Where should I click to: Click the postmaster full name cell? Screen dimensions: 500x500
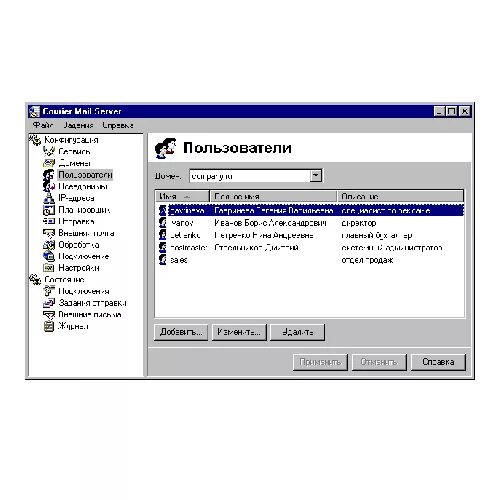click(256, 248)
